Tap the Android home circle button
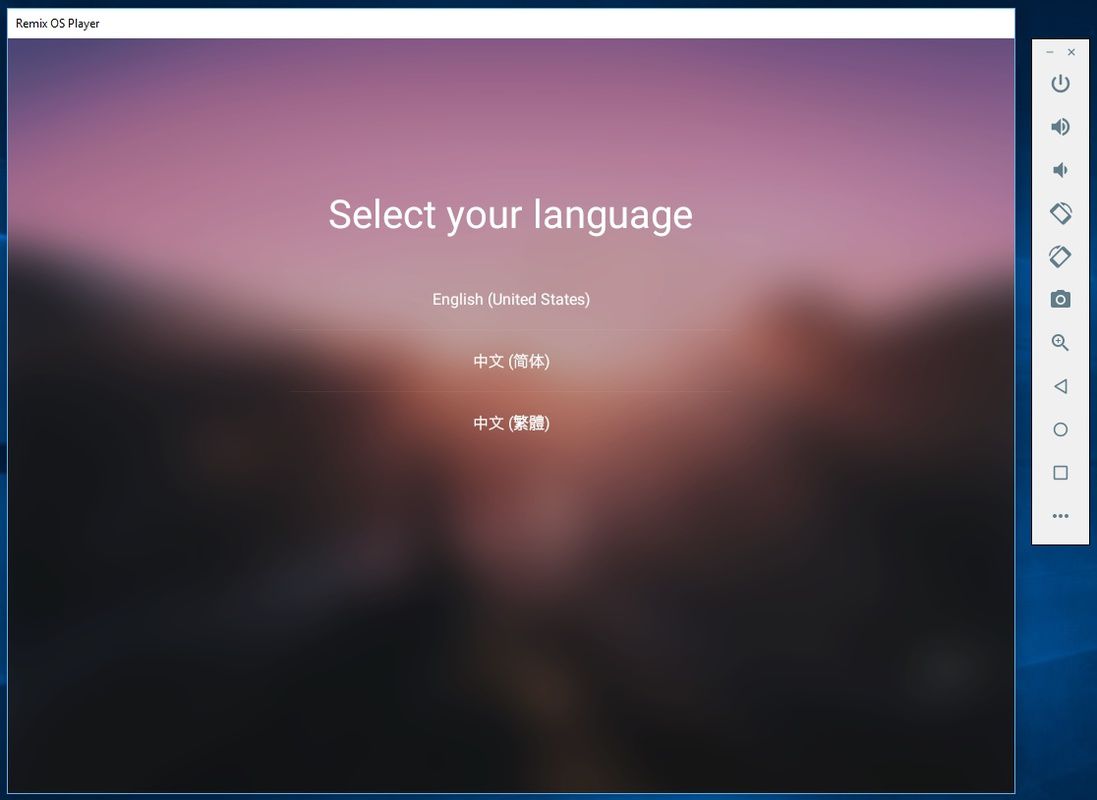The height and width of the screenshot is (800, 1097). 1060,430
